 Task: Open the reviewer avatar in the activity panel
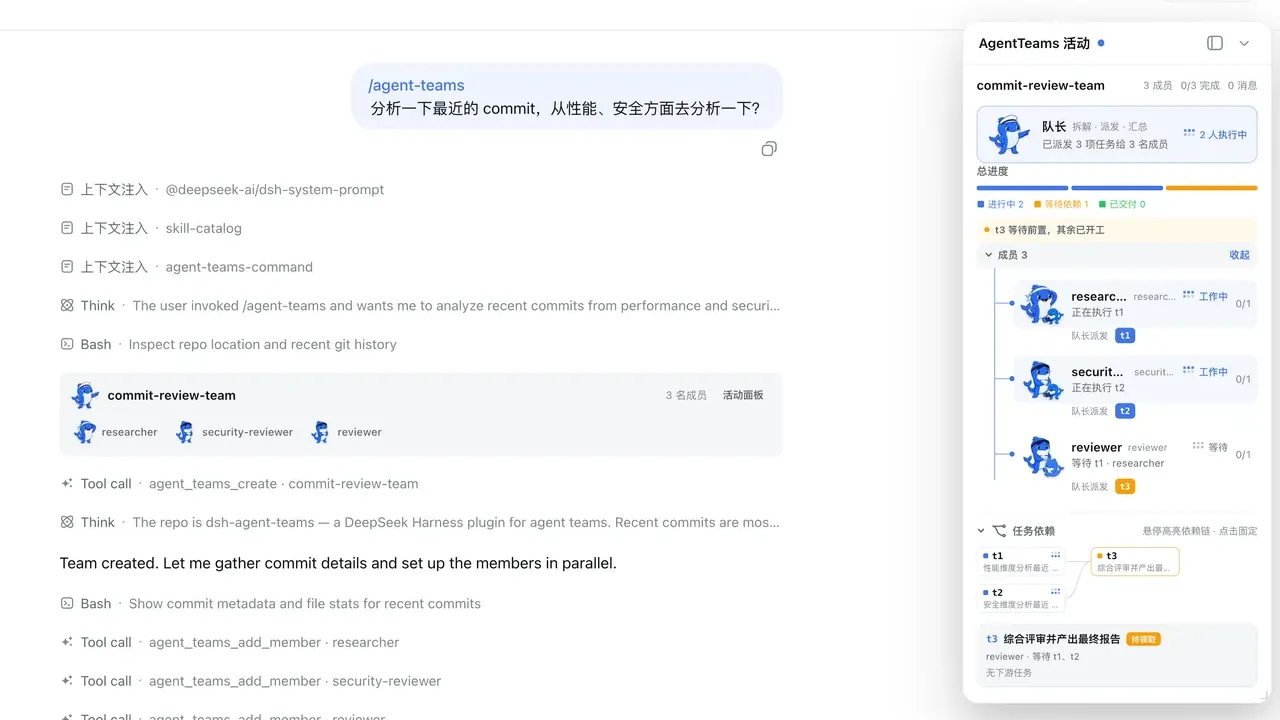(x=1041, y=456)
